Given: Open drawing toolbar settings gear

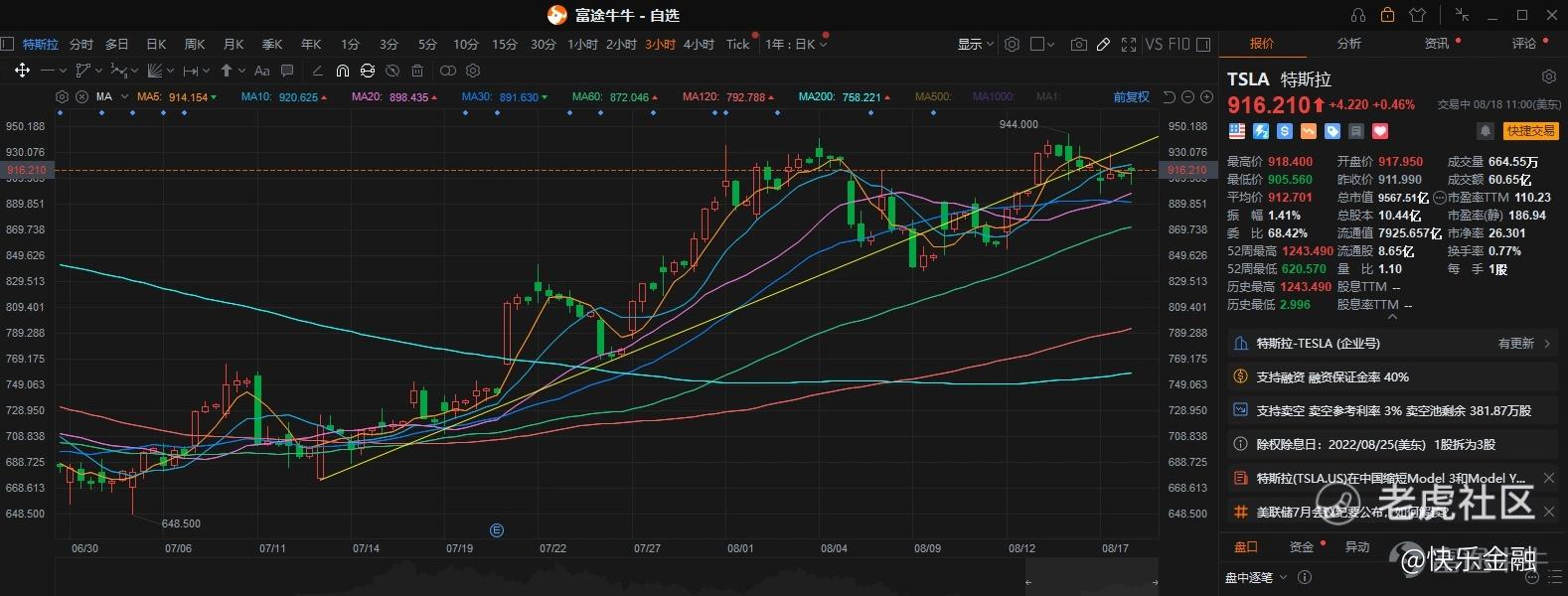Looking at the screenshot, I should pos(473,71).
